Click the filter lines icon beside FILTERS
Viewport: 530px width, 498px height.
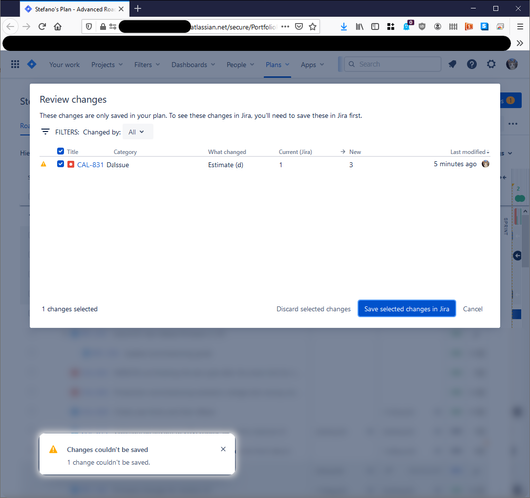coord(45,132)
